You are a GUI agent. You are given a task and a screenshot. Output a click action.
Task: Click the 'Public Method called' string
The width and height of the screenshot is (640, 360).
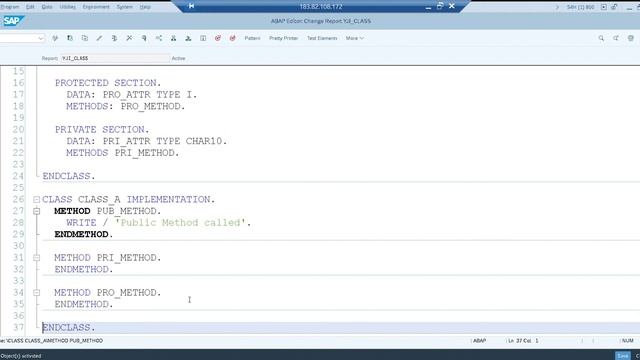pyautogui.click(x=180, y=223)
